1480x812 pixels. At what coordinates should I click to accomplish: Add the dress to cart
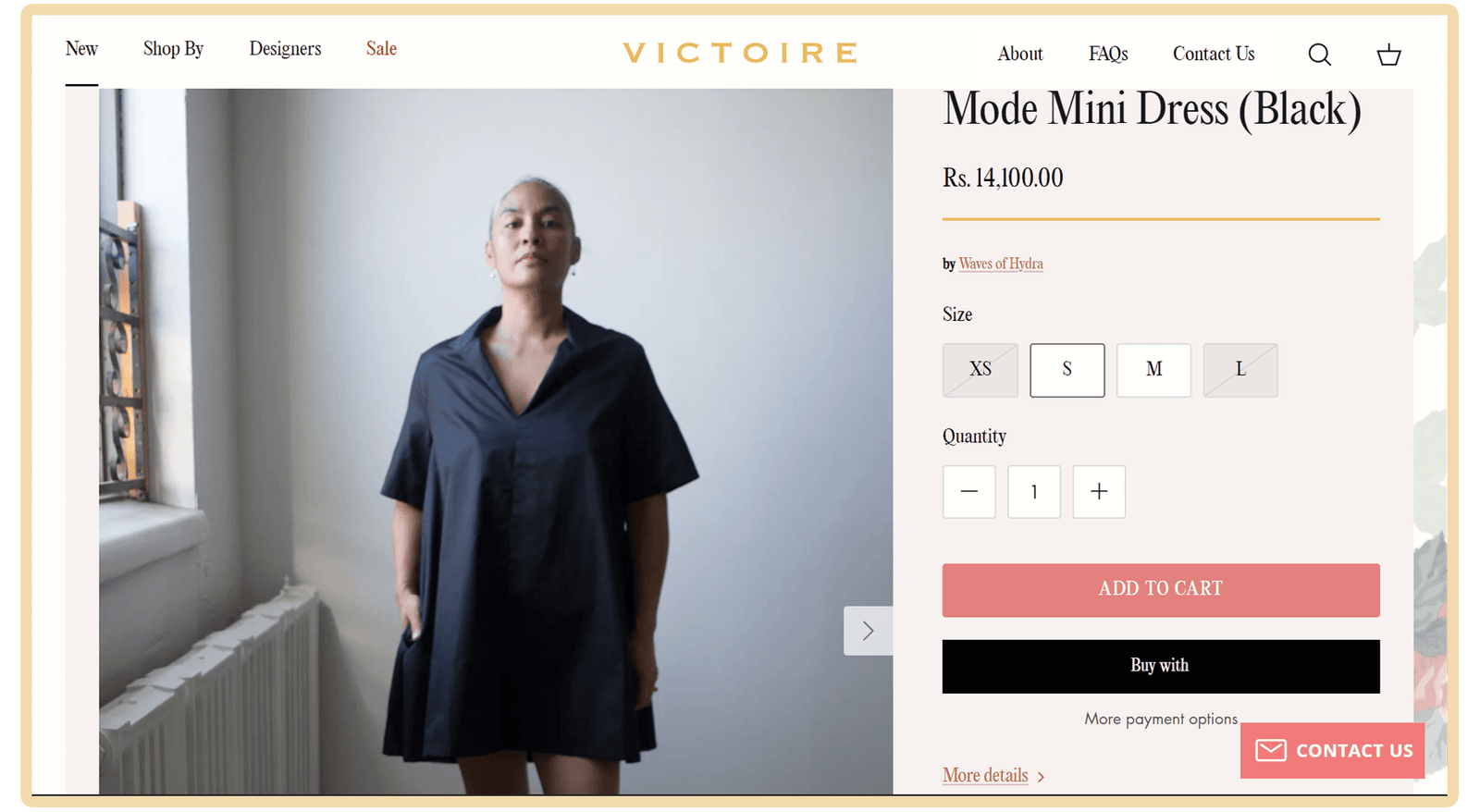(x=1161, y=590)
